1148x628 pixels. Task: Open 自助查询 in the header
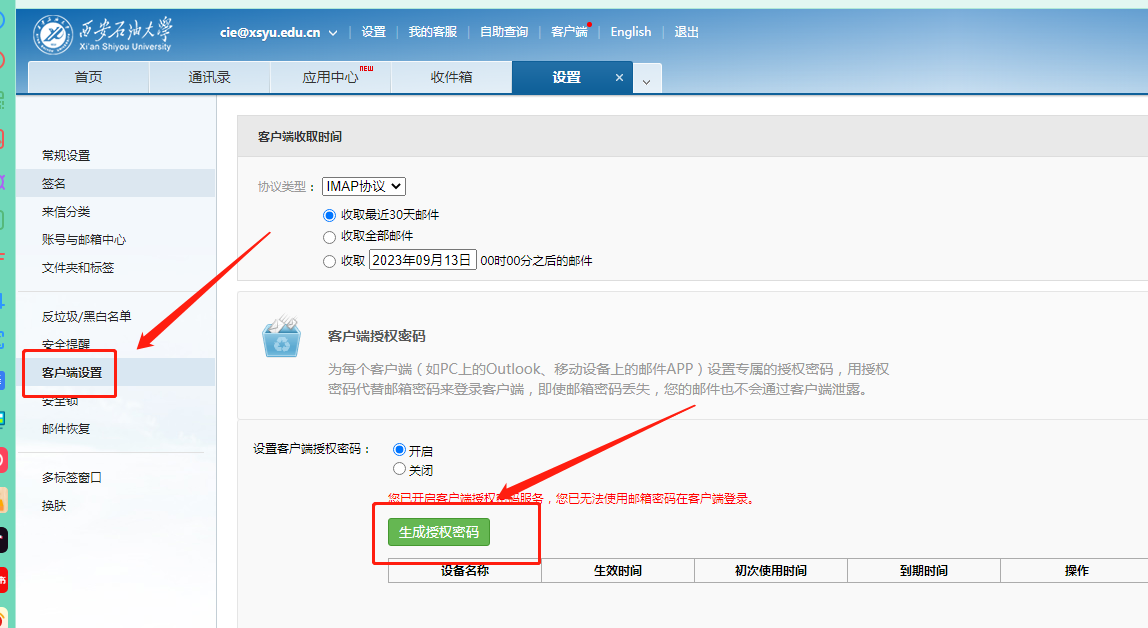coord(504,32)
